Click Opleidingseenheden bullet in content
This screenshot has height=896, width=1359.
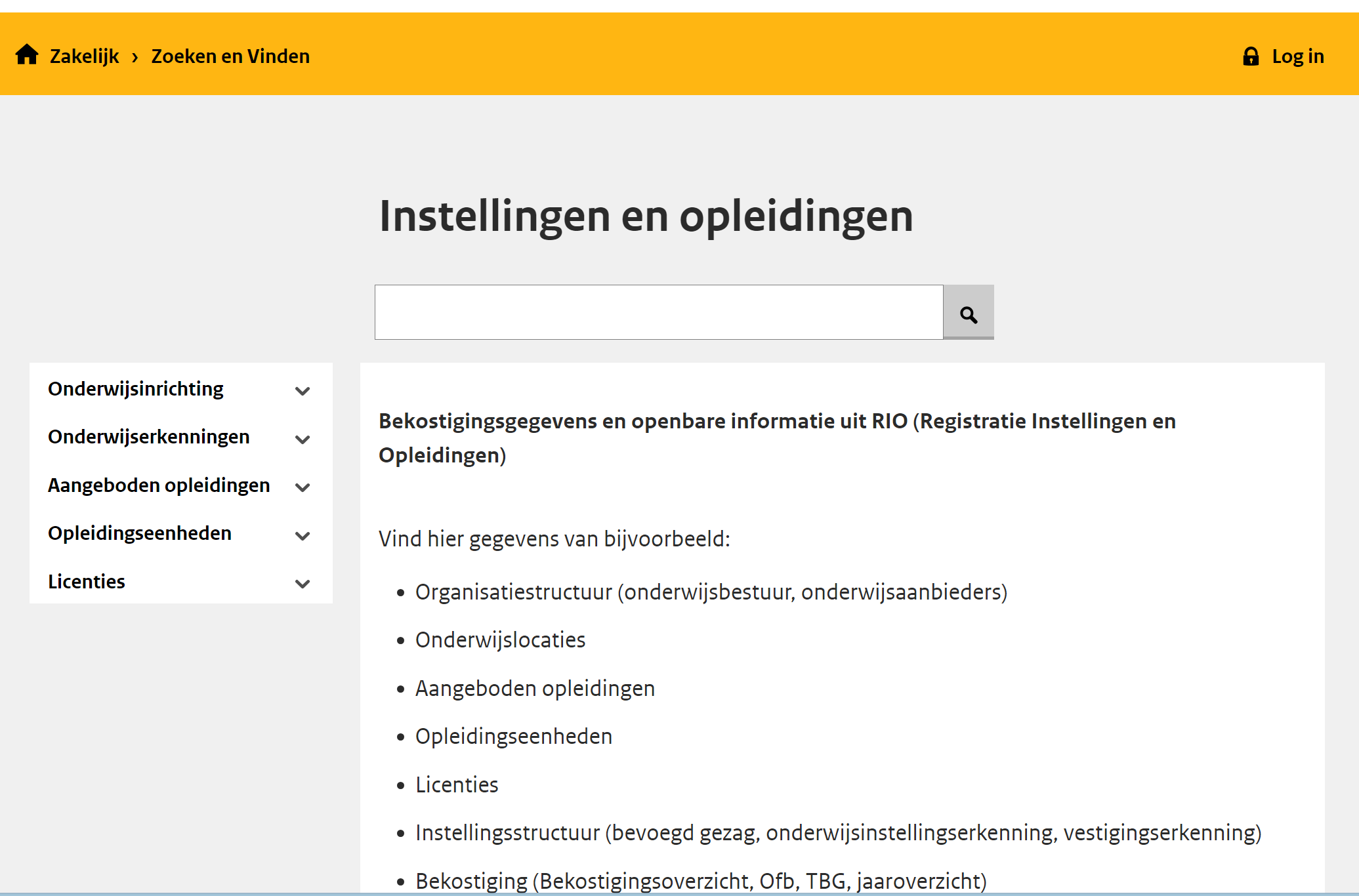click(x=514, y=737)
